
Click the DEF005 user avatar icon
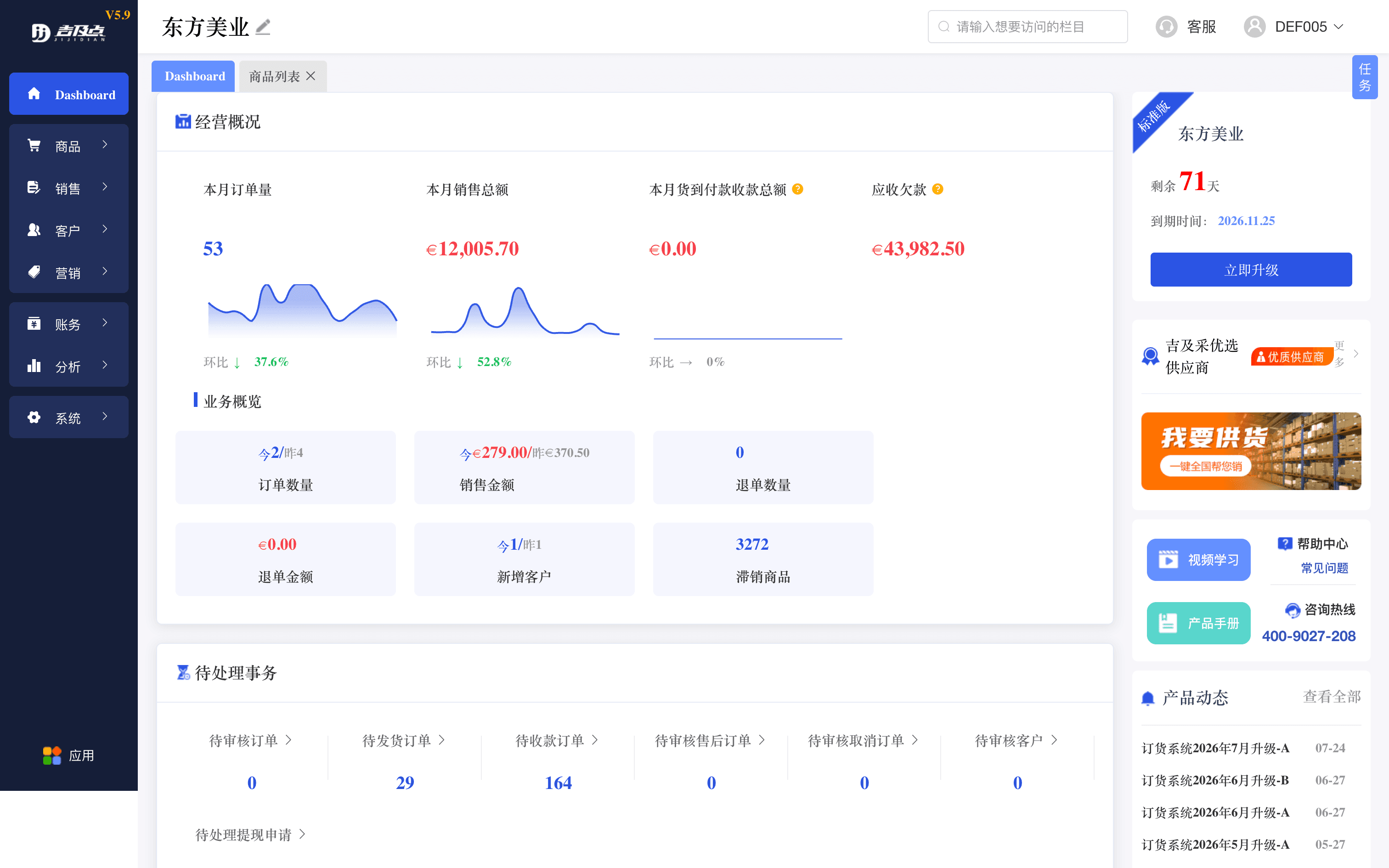(1255, 27)
